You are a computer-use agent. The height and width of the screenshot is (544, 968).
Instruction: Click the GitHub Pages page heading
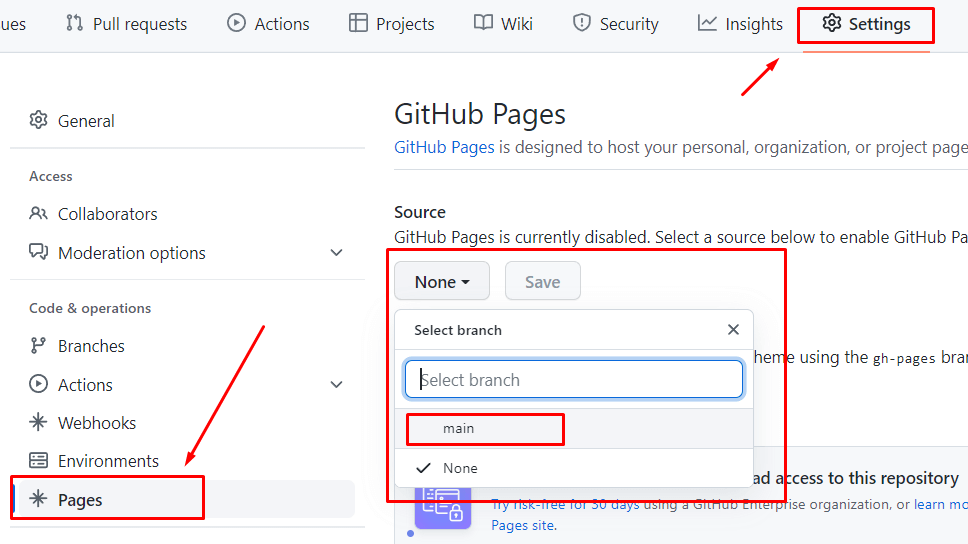point(480,114)
